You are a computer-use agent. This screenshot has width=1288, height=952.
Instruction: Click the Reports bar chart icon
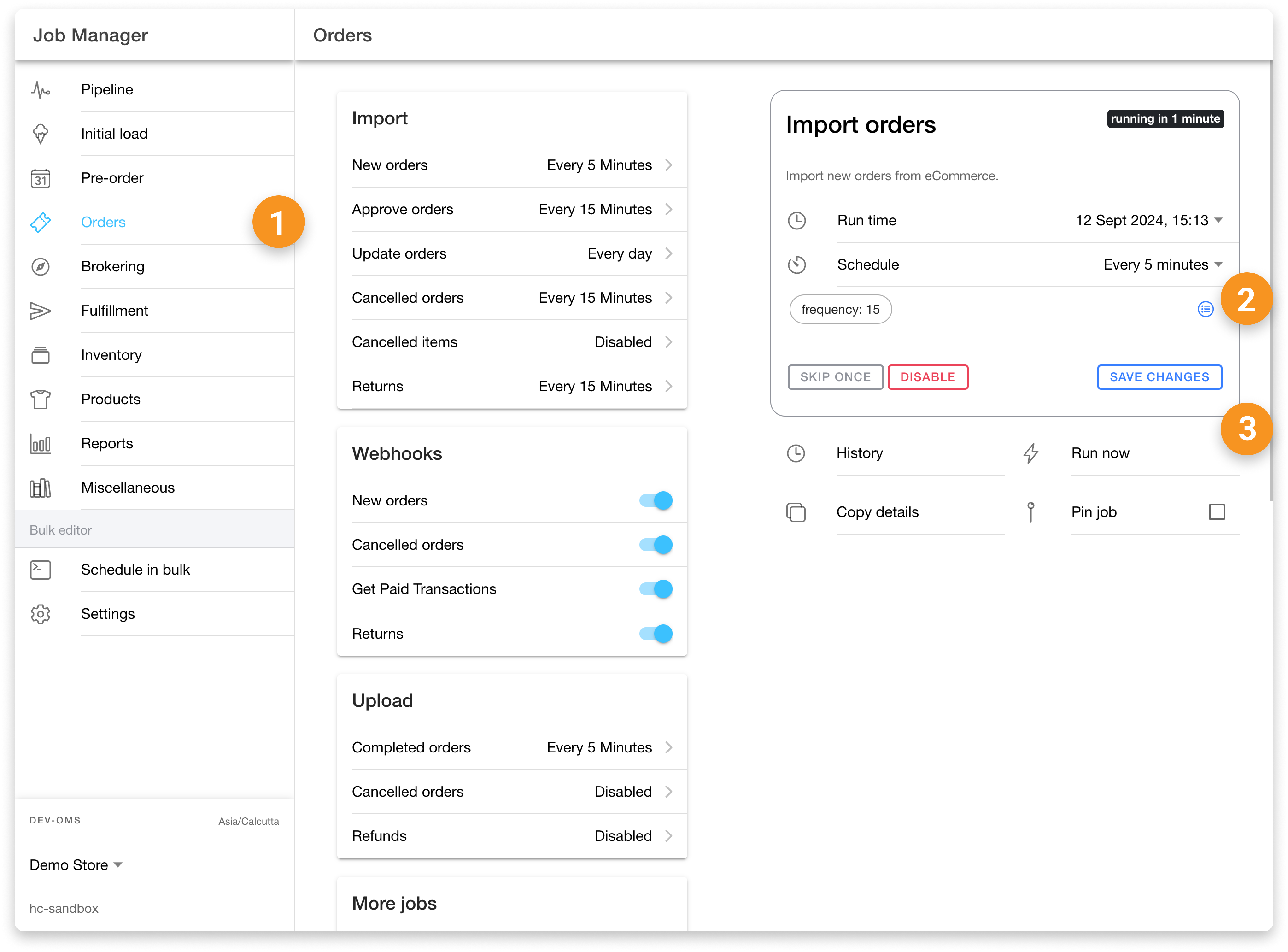click(40, 444)
